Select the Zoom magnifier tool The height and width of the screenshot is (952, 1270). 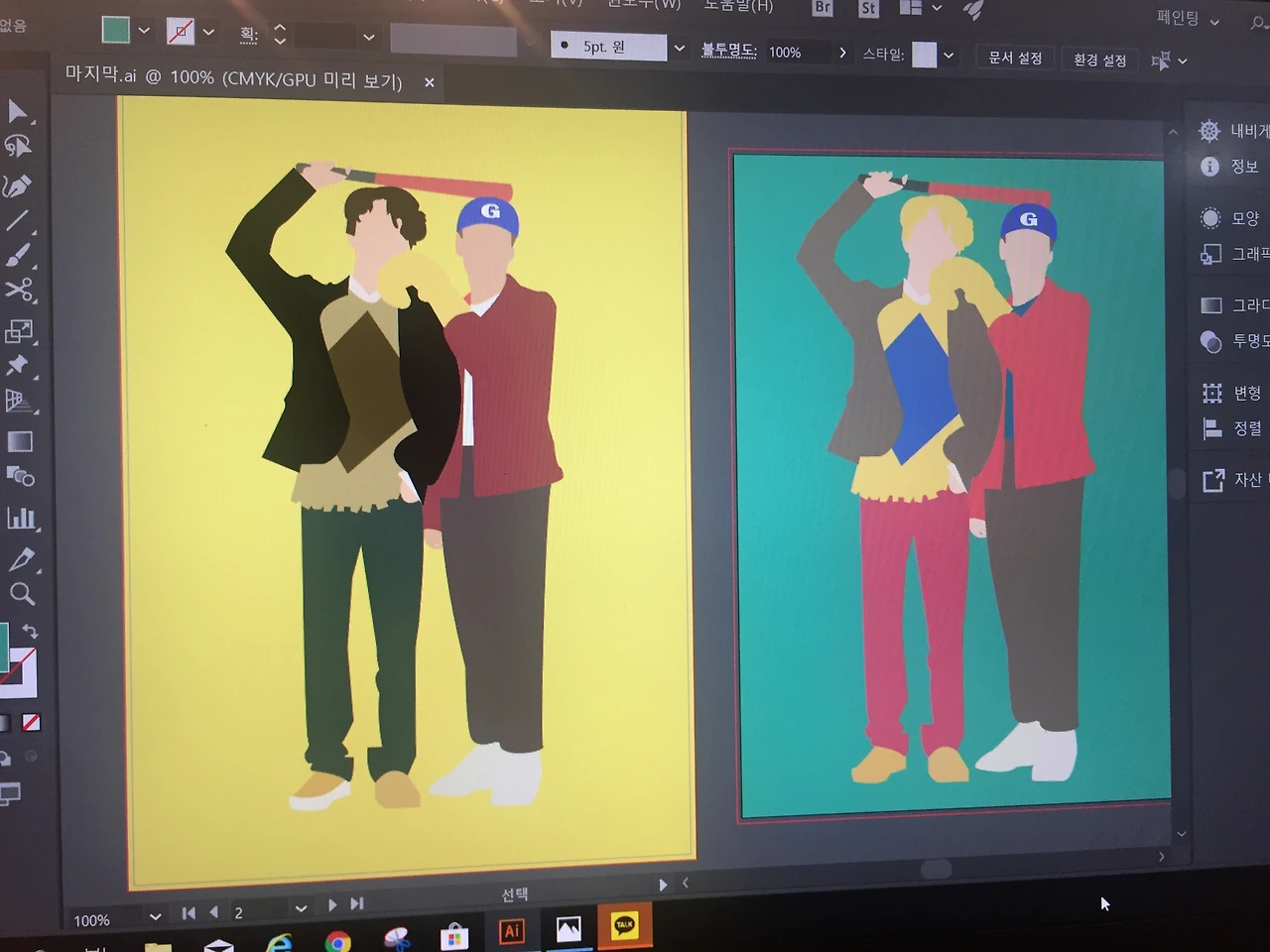point(22,594)
